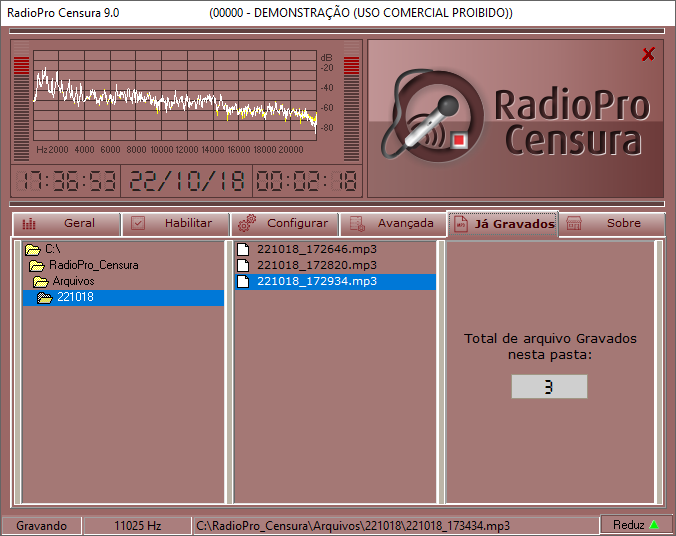The image size is (676, 536).
Task: Click the file icon of 221018_172646.mp3
Action: [x=244, y=249]
